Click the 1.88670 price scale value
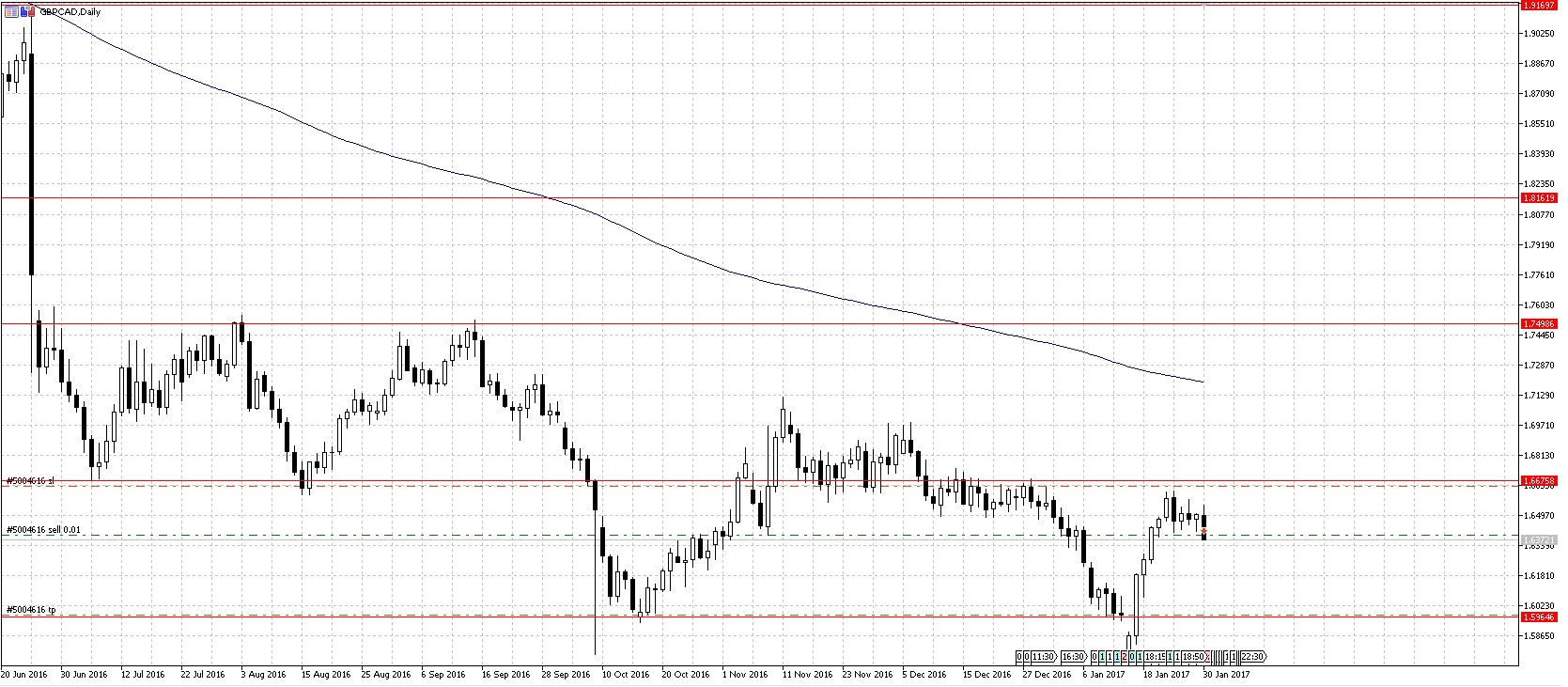 pos(1539,64)
